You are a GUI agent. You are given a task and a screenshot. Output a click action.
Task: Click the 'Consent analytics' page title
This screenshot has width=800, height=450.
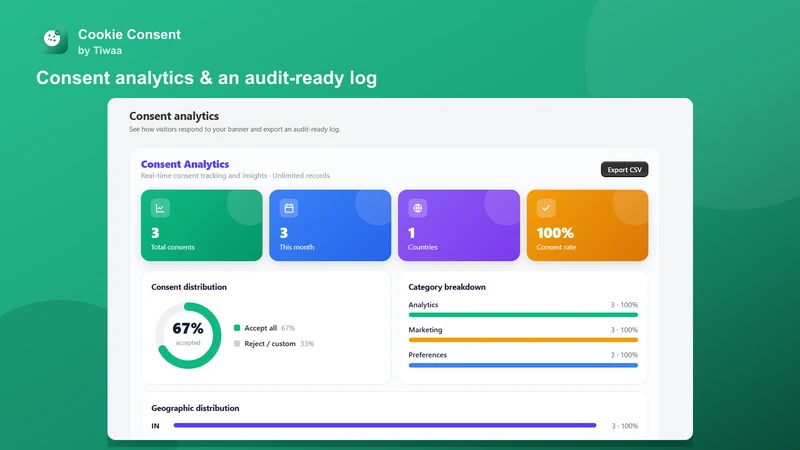tap(174, 116)
